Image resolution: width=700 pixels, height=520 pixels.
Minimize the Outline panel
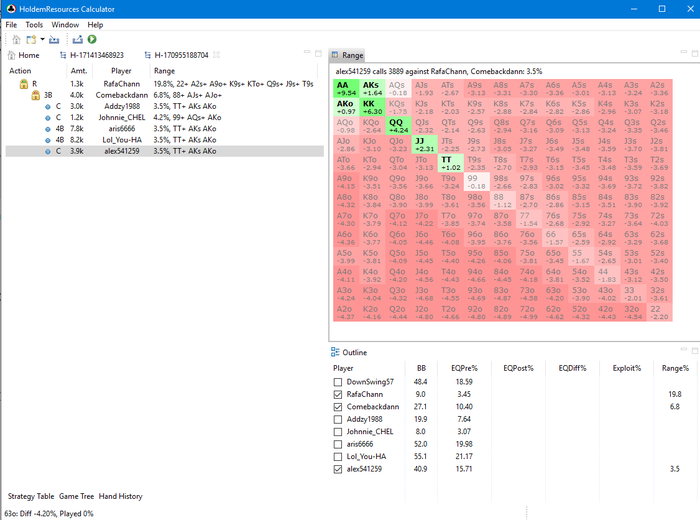pyautogui.click(x=683, y=349)
